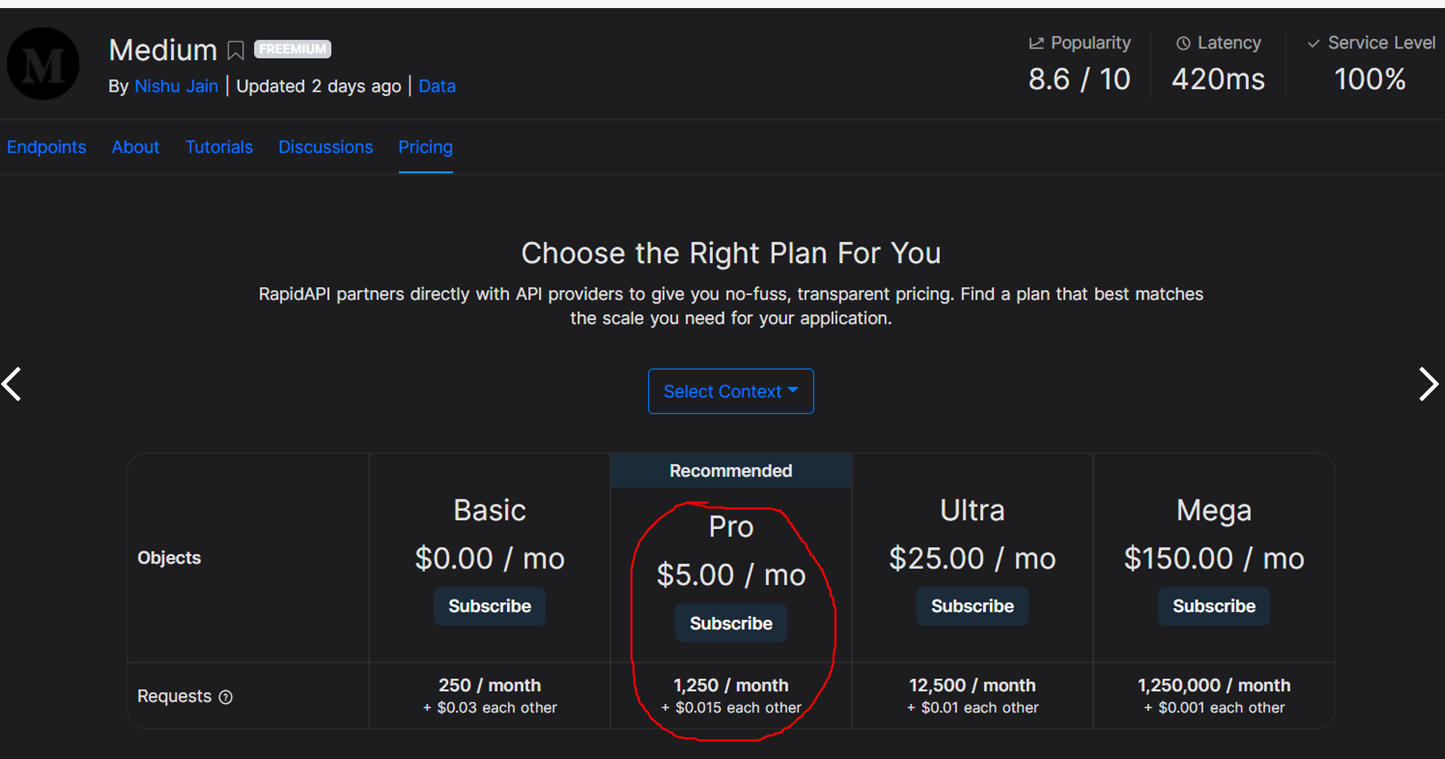This screenshot has width=1445, height=759.
Task: Click the Requests help question icon
Action: (x=226, y=697)
